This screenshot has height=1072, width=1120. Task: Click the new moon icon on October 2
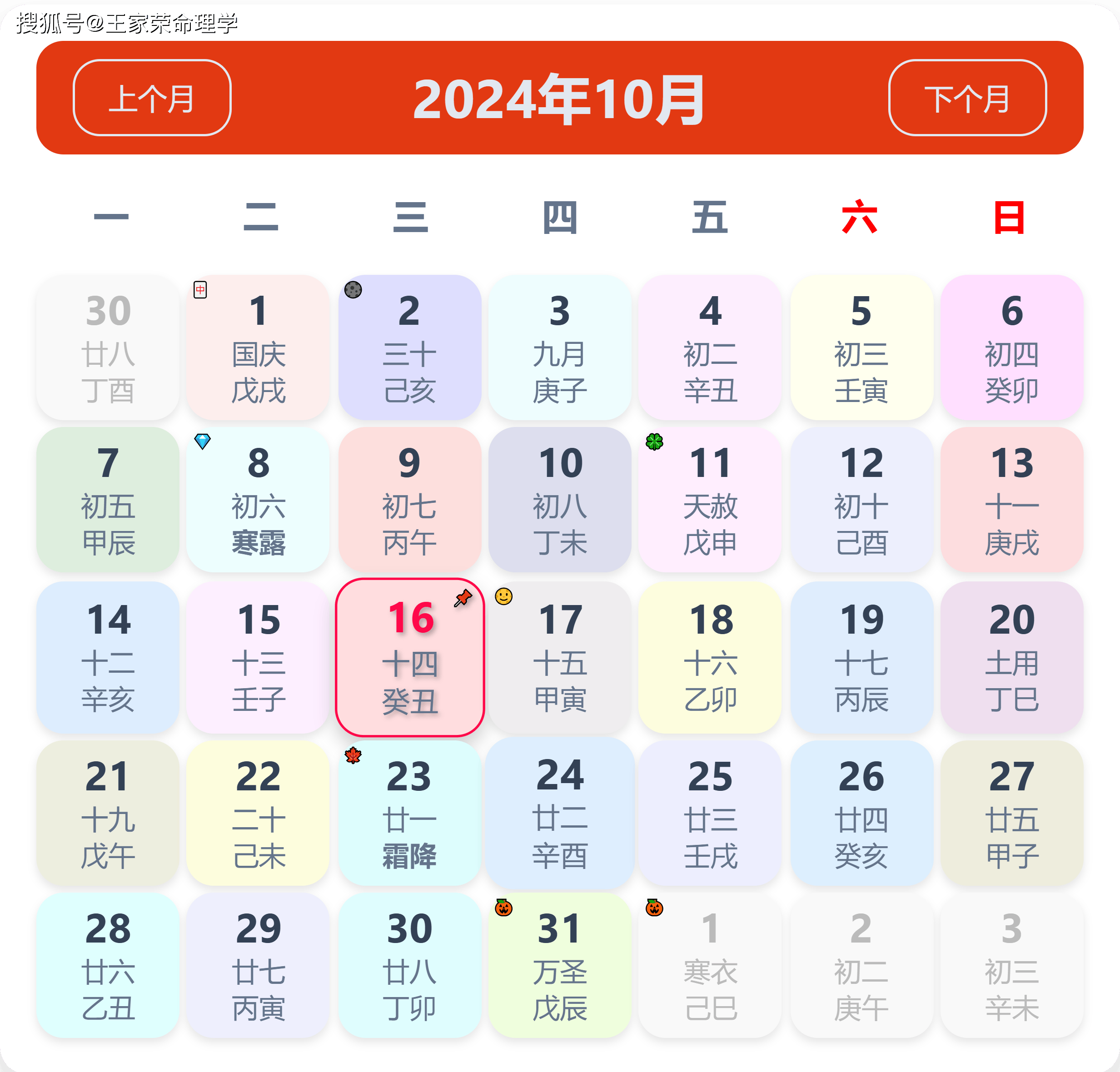pos(353,289)
